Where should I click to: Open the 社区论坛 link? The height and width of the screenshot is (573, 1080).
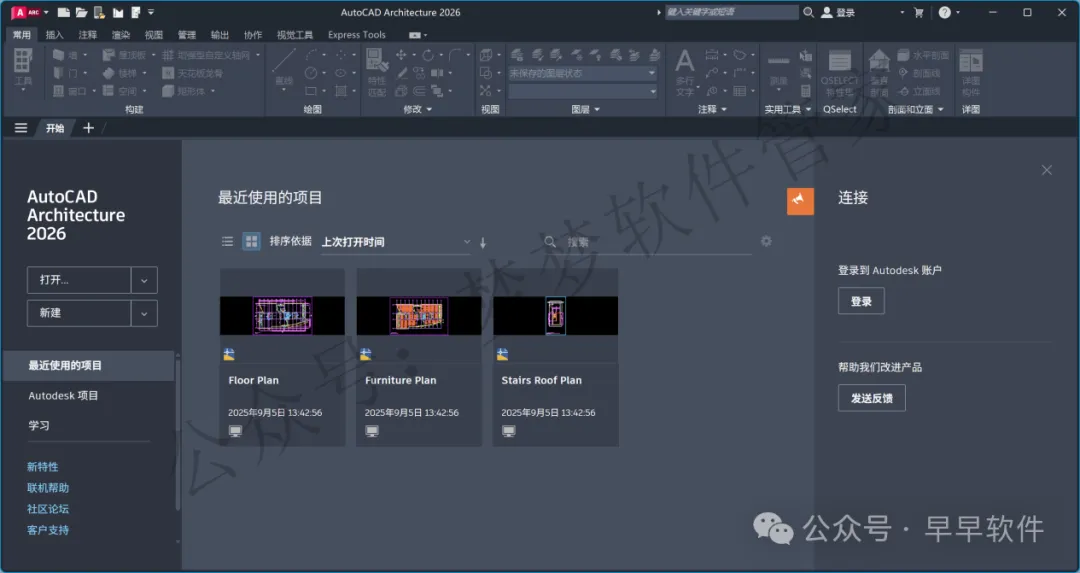pyautogui.click(x=48, y=509)
